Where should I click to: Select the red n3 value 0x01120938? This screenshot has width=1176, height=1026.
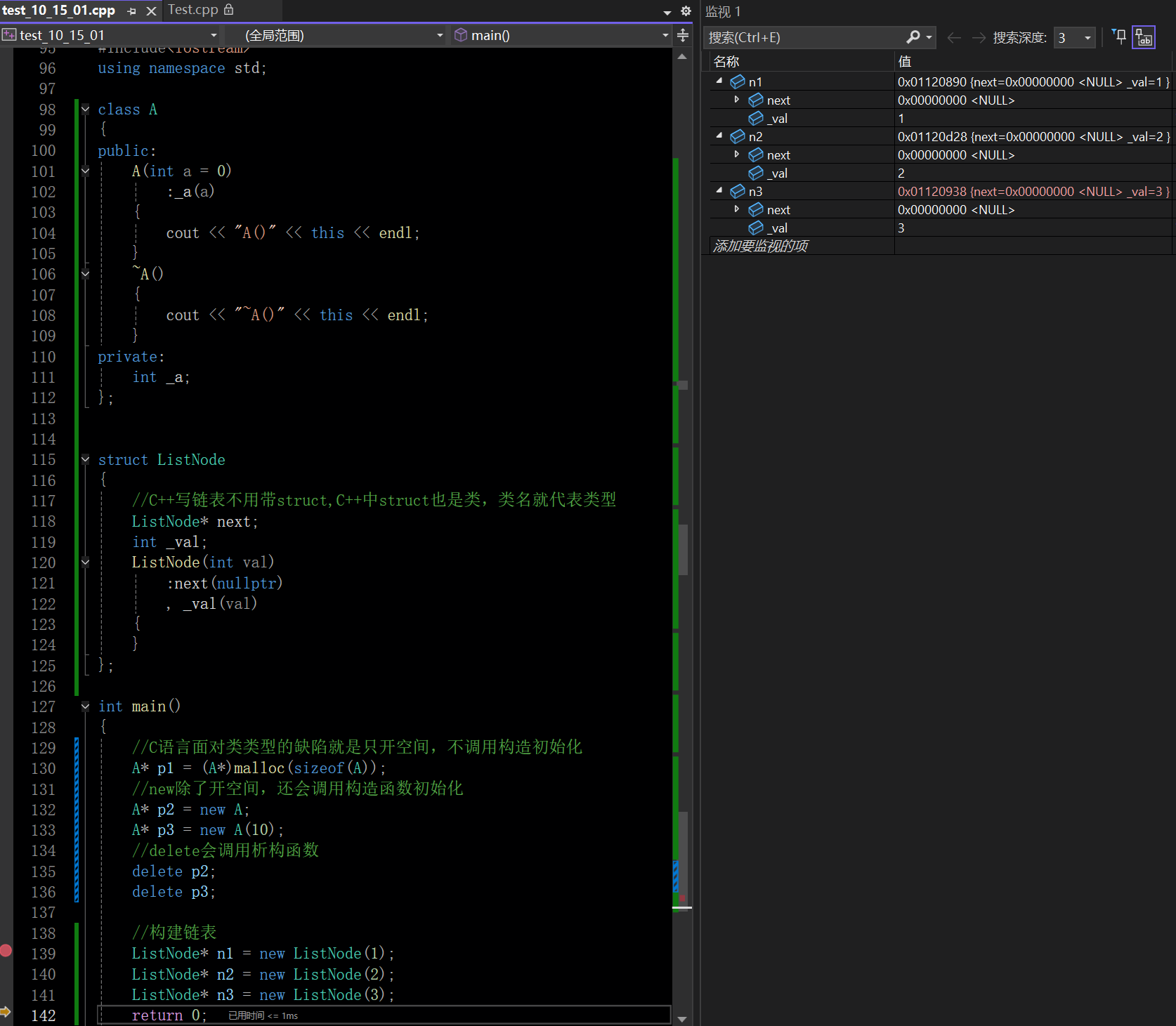click(932, 192)
